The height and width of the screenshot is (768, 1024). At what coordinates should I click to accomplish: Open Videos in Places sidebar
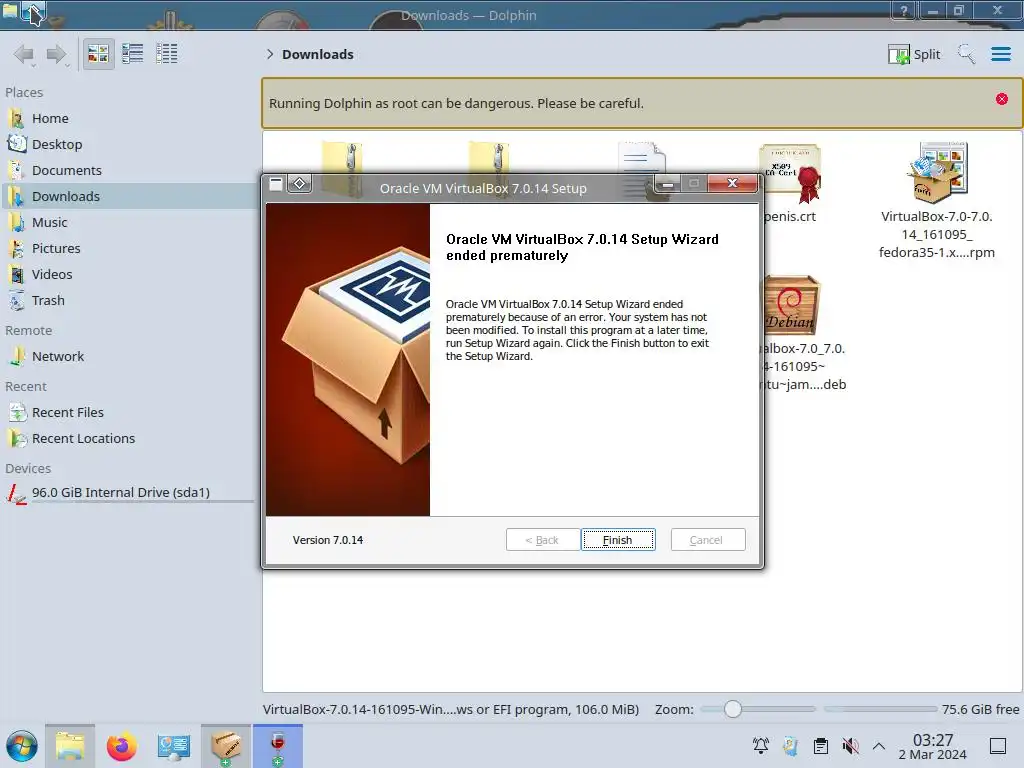(x=127, y=274)
